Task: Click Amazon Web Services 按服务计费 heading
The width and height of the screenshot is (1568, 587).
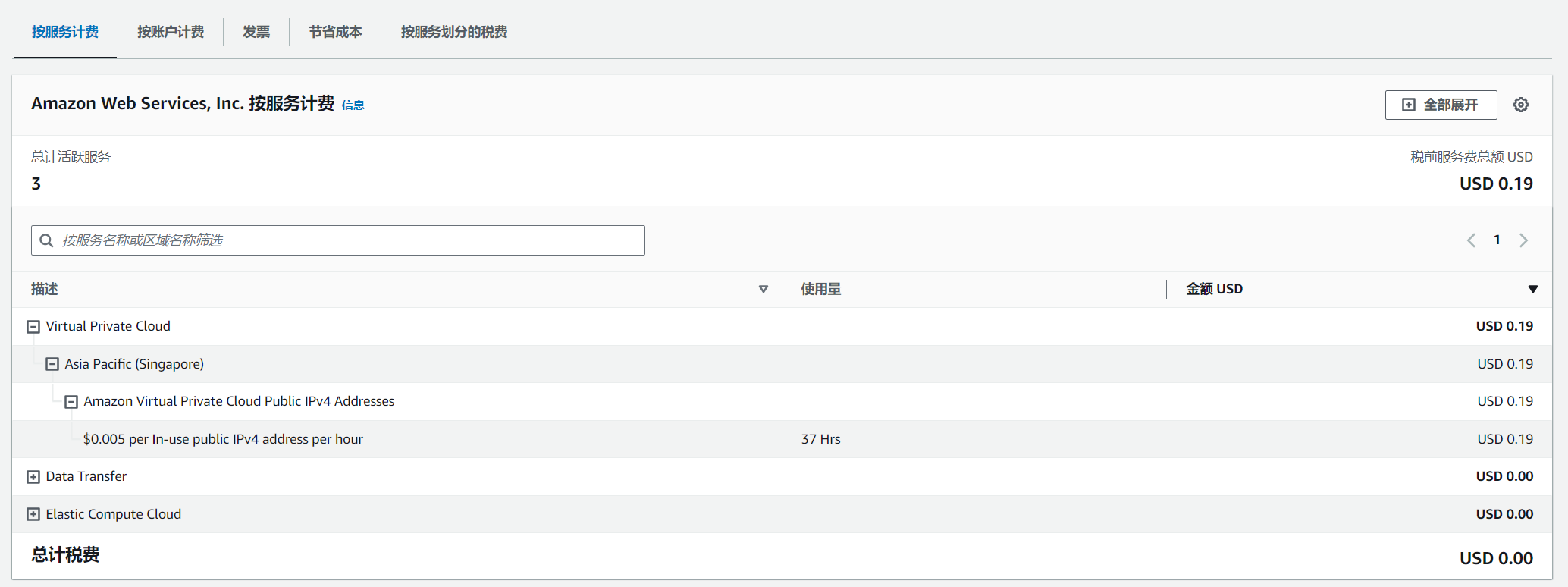Action: tap(183, 104)
